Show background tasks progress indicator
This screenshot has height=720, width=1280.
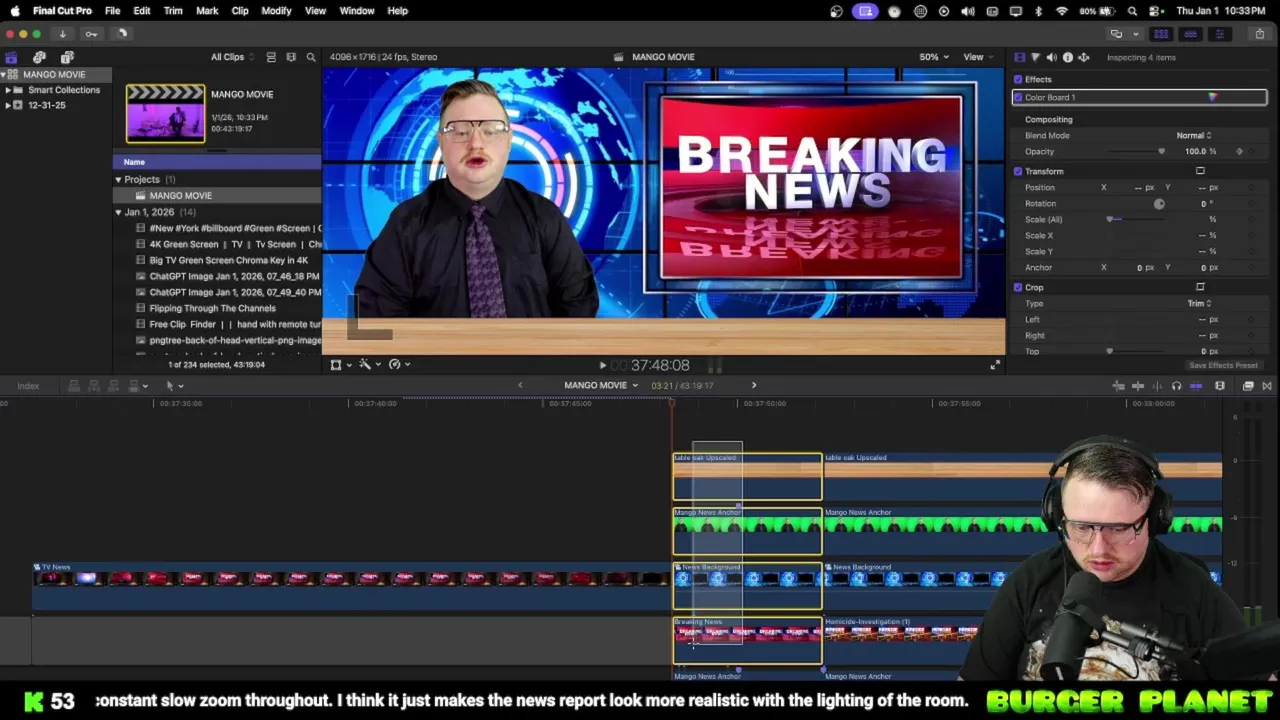pos(122,34)
